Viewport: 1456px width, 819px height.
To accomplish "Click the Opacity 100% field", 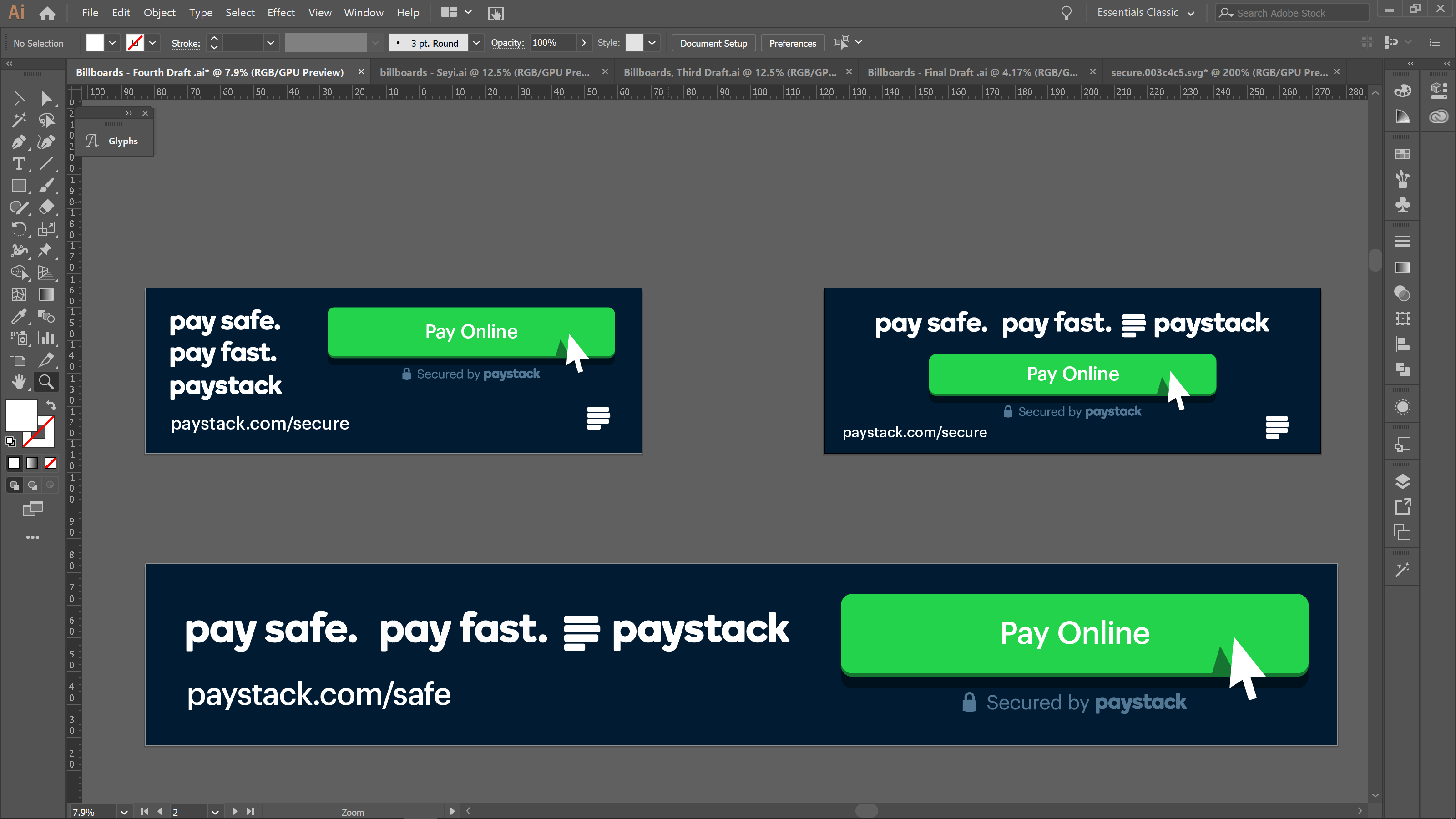I will (x=553, y=43).
